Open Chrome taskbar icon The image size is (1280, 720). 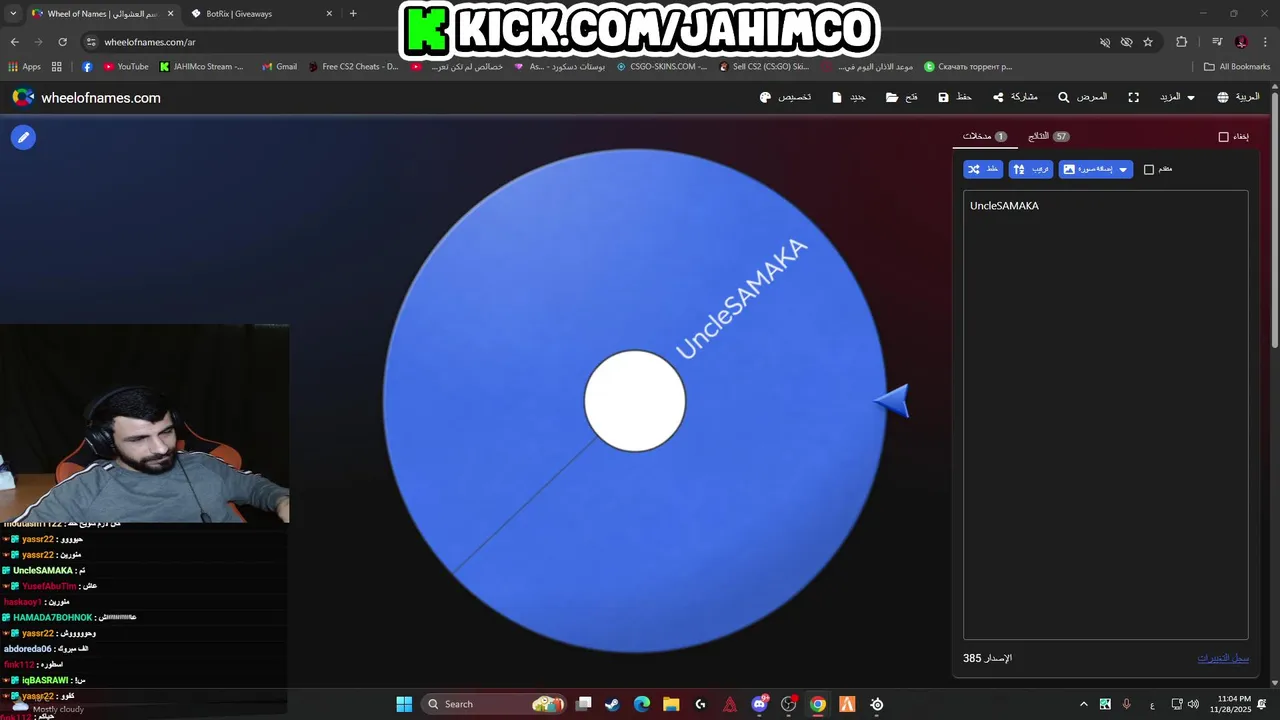[x=818, y=704]
